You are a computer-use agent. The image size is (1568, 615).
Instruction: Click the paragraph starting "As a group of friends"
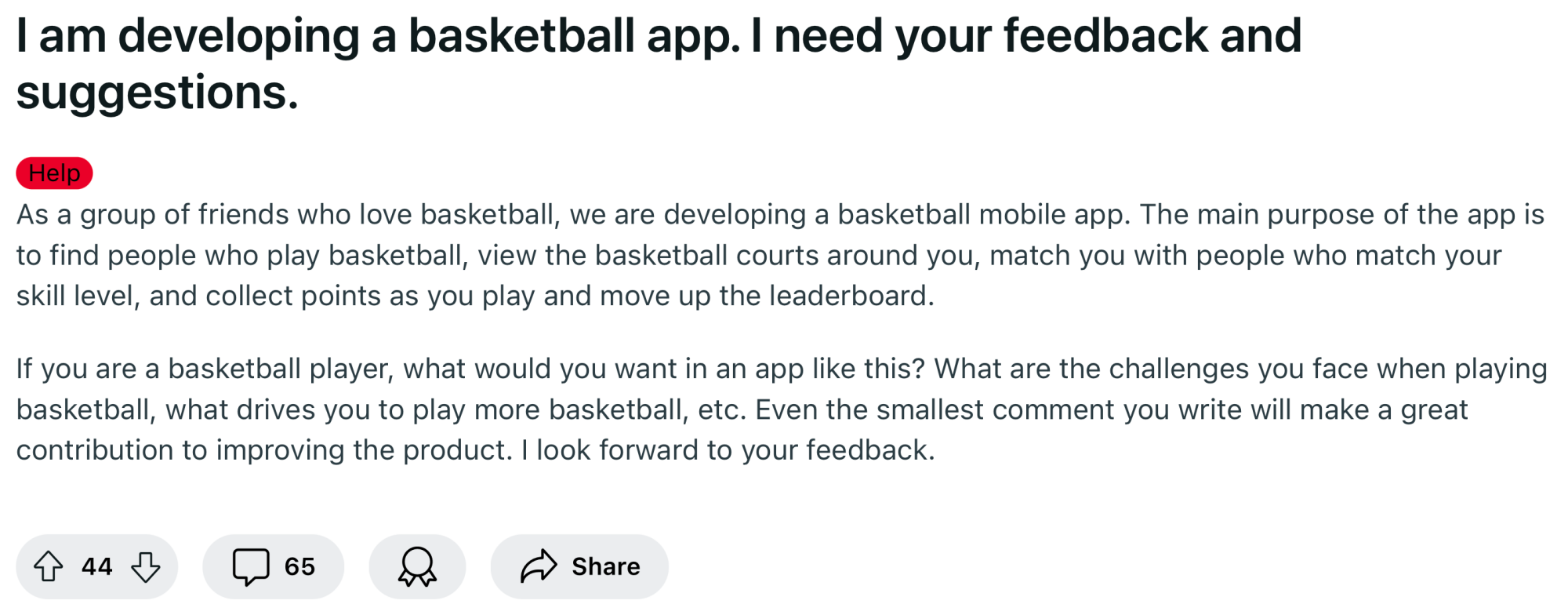[780, 255]
